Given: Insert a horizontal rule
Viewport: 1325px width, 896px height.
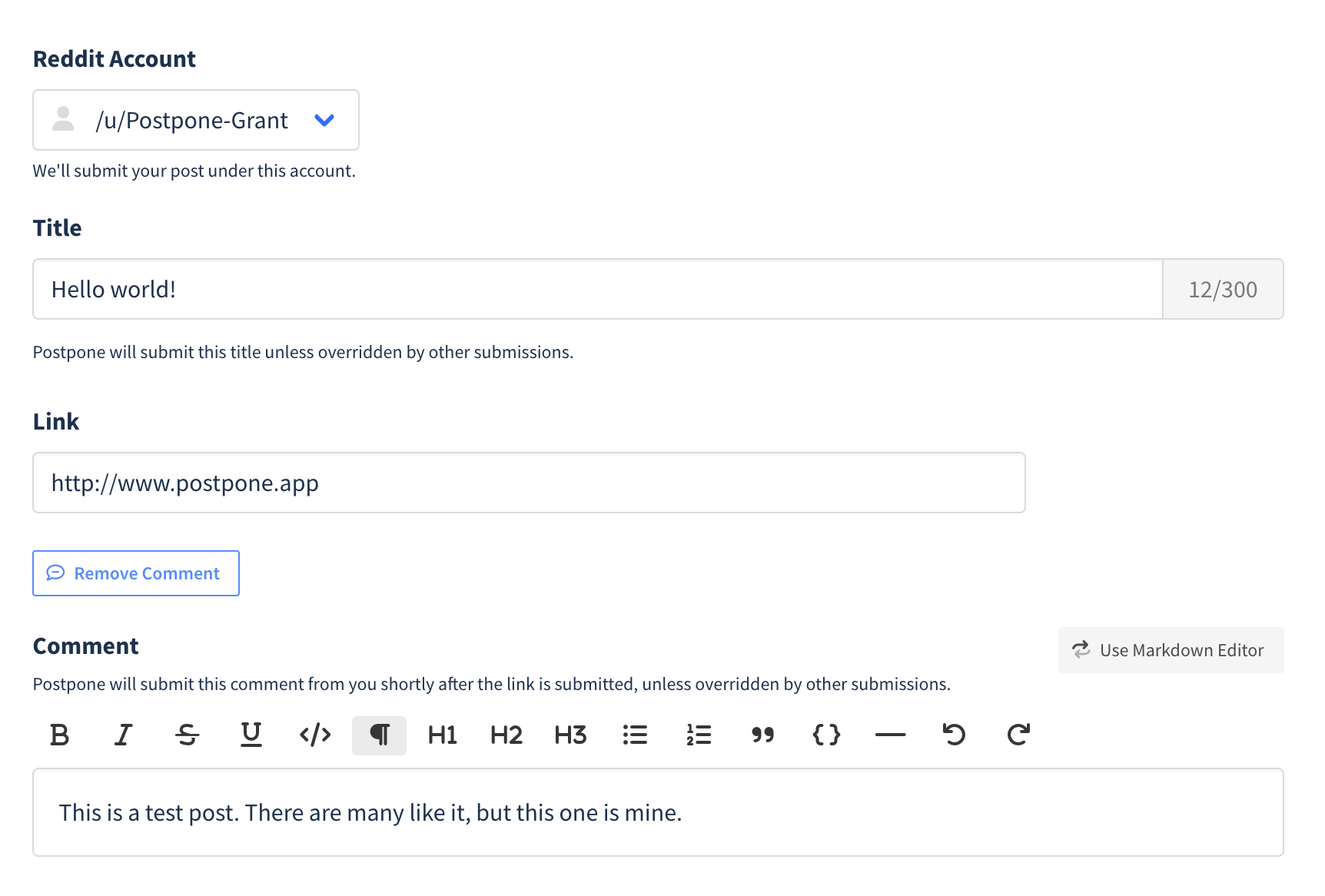Looking at the screenshot, I should 890,735.
